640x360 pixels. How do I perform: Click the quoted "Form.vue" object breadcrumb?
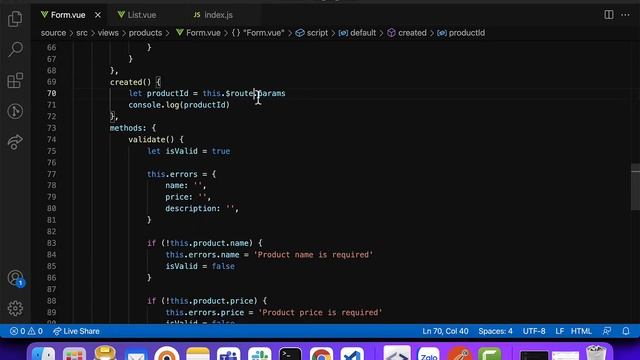(258, 33)
